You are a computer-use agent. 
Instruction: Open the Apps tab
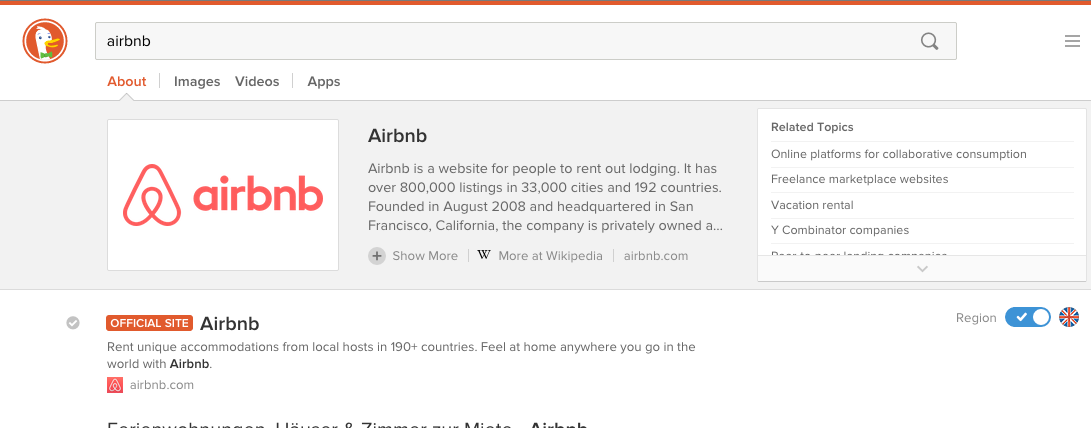pos(324,82)
